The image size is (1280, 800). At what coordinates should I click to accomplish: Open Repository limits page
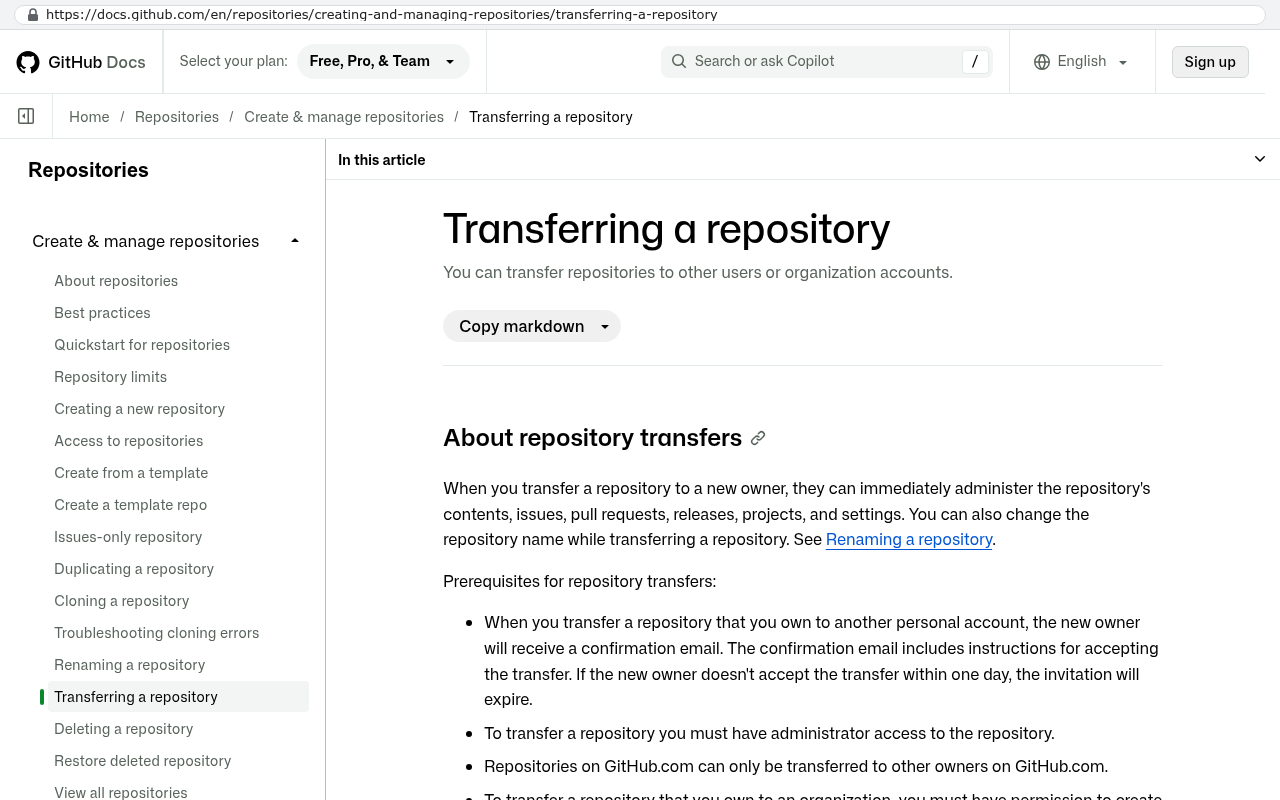[110, 377]
